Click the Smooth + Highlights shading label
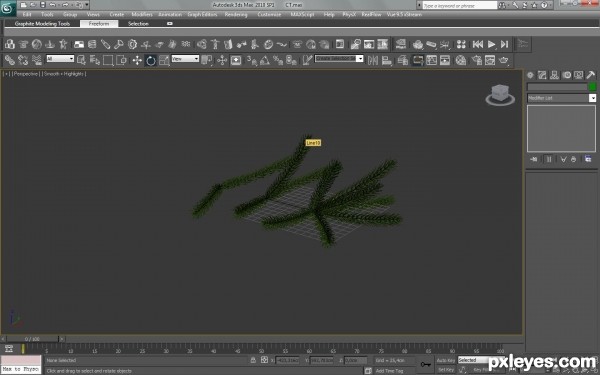The image size is (600, 375). (64, 74)
